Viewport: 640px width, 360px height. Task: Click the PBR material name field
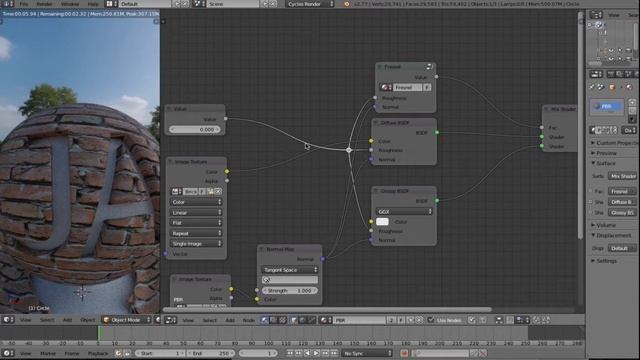pyautogui.click(x=359, y=320)
